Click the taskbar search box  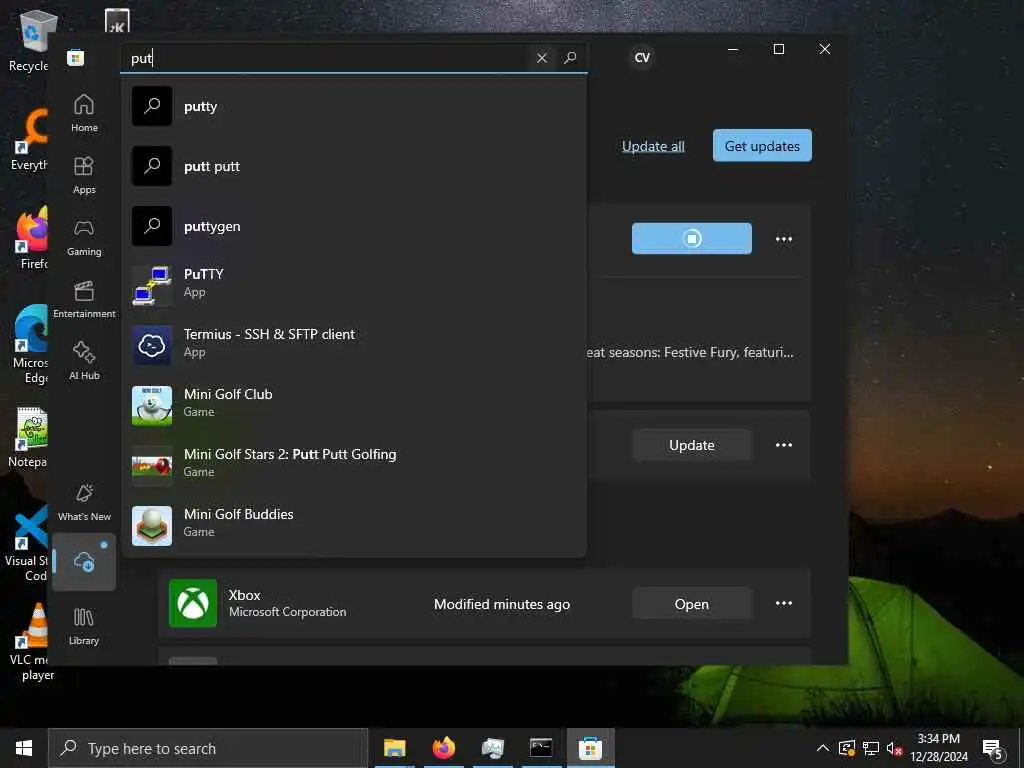click(208, 748)
